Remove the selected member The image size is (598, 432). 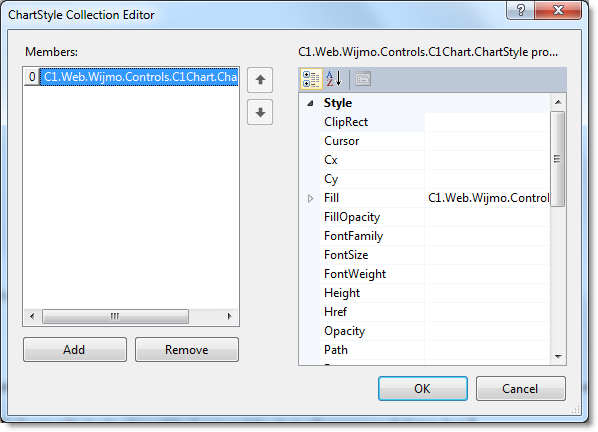tap(187, 349)
